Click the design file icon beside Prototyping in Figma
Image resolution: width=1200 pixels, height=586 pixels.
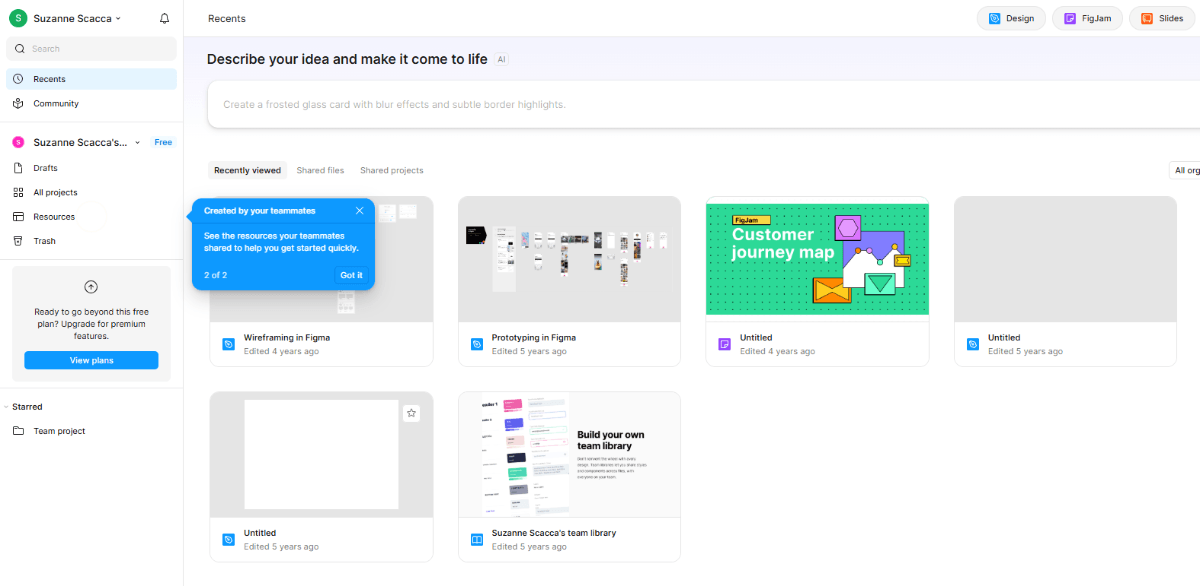477,344
